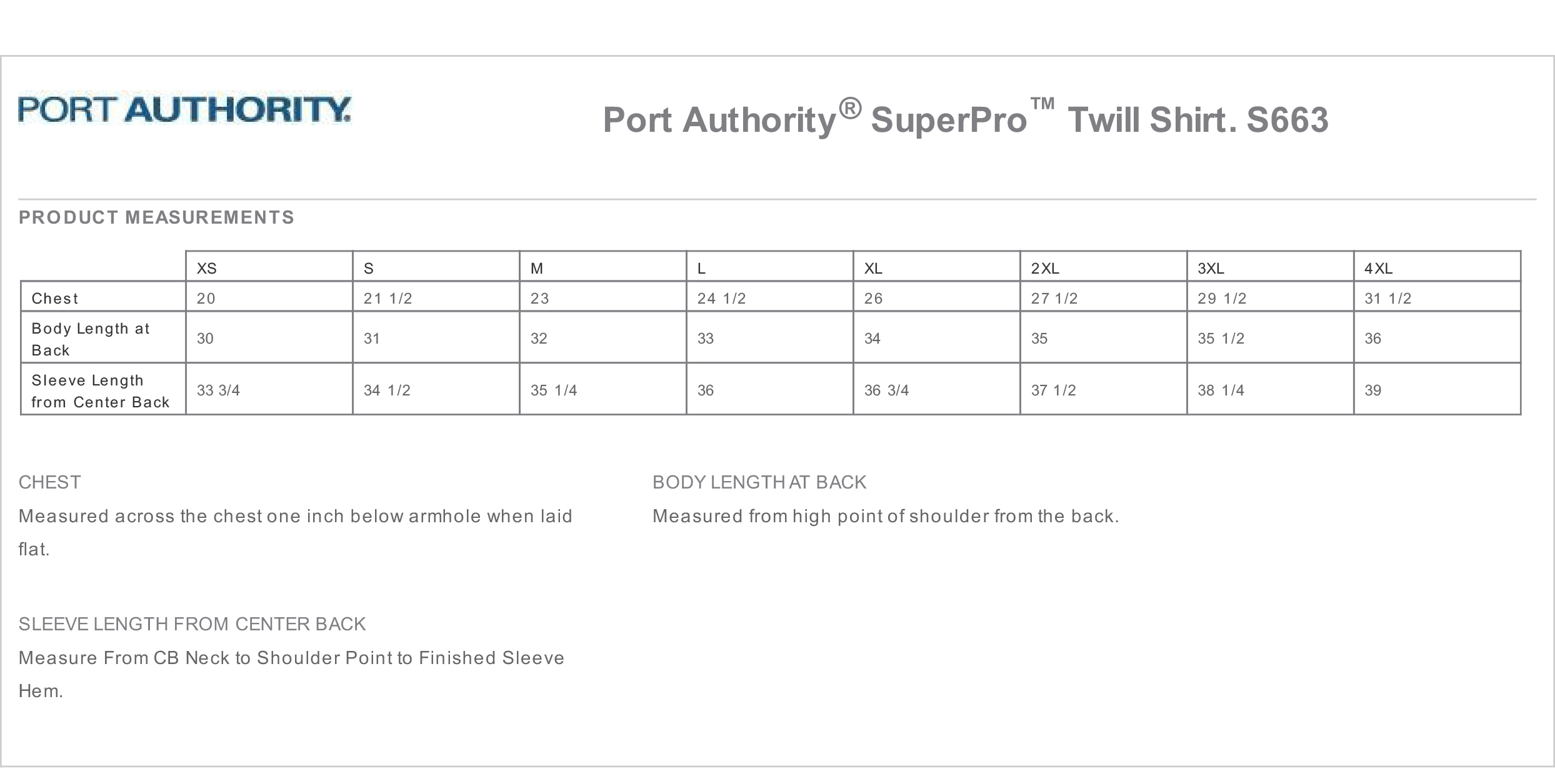Click the SuperPro Twill Shirt S663 title
1555x784 pixels.
pyautogui.click(x=965, y=119)
